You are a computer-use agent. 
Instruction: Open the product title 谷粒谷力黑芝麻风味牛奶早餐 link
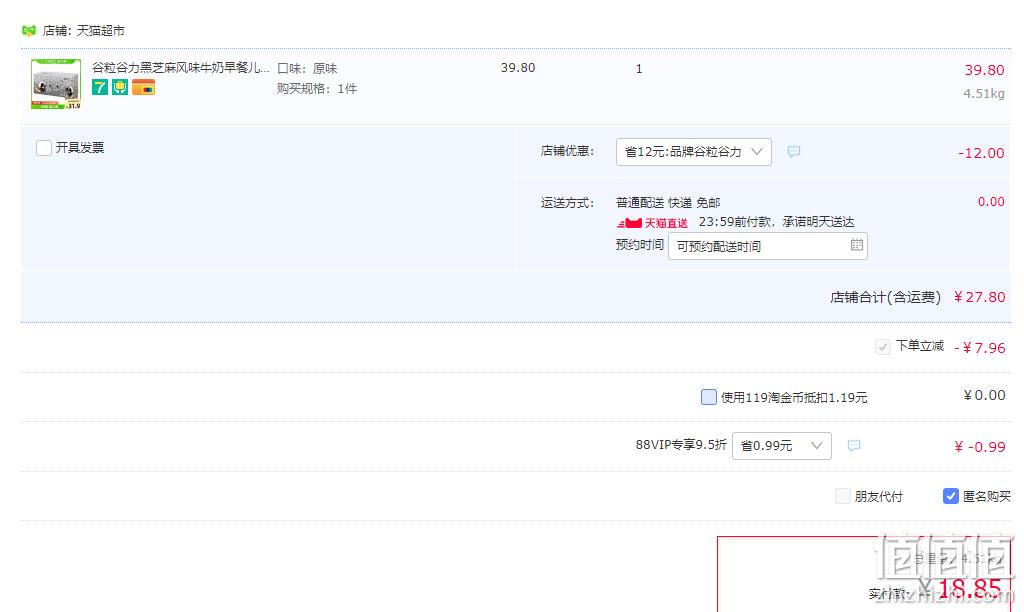tap(180, 67)
